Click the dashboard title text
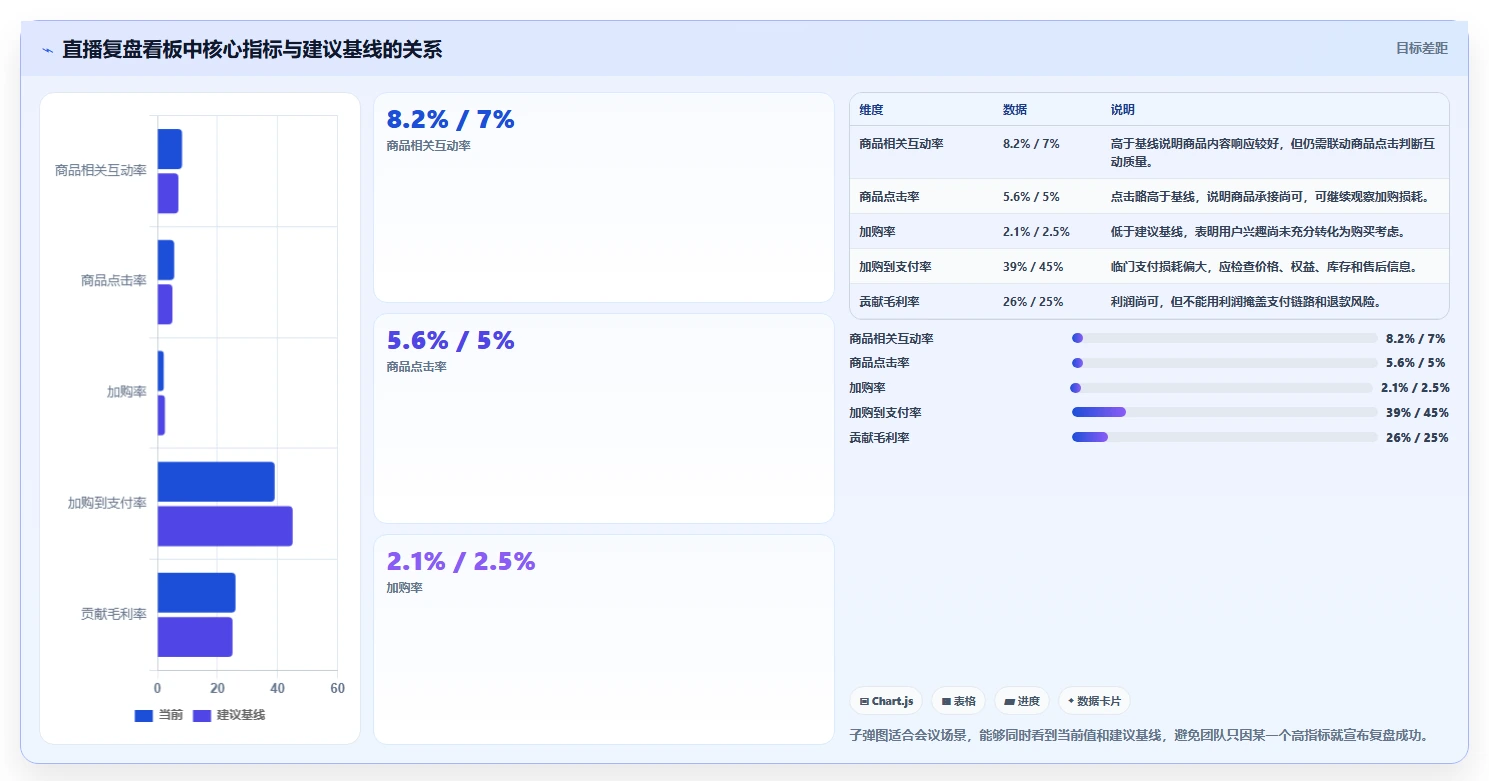1489x781 pixels. [252, 49]
